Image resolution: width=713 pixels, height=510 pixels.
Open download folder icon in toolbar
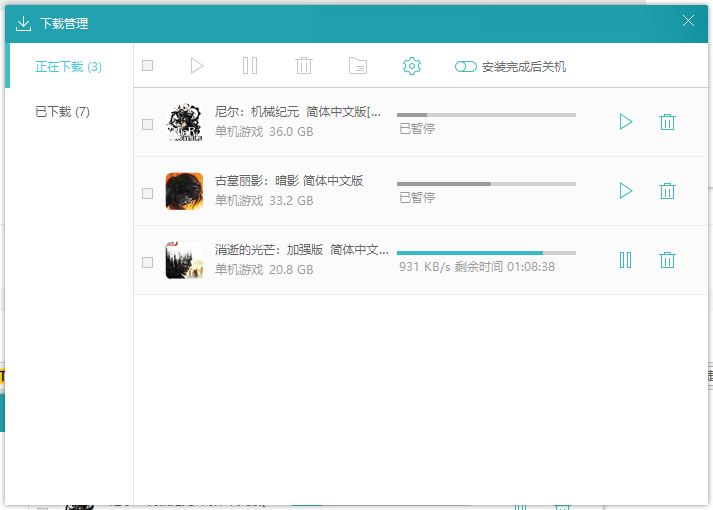[358, 66]
